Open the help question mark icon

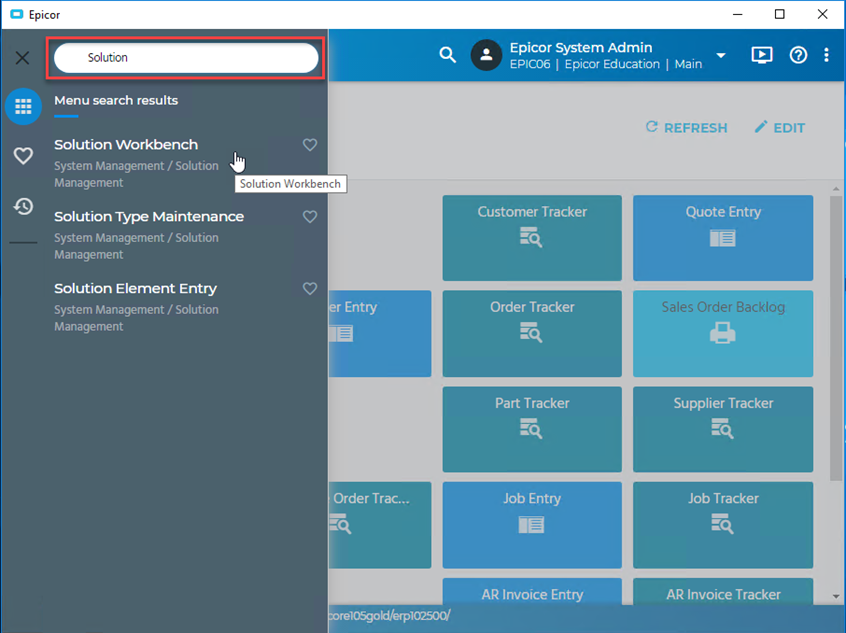798,55
